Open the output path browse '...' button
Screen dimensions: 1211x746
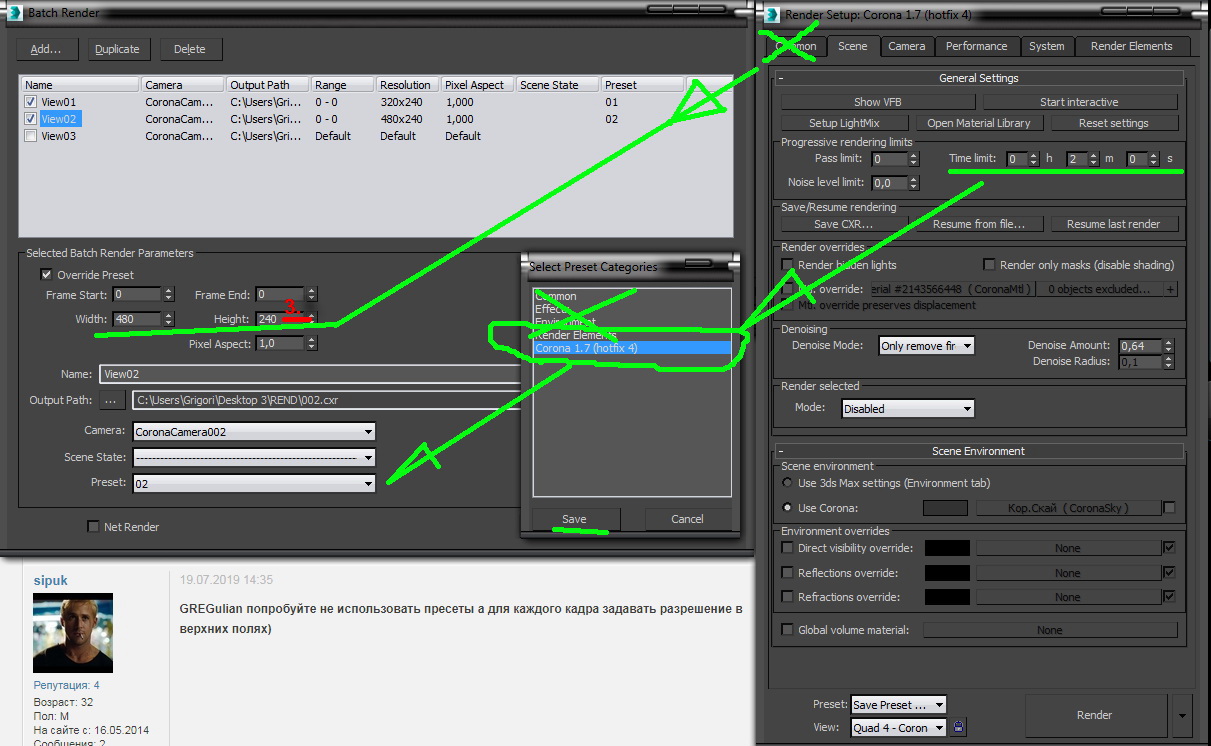(110, 401)
